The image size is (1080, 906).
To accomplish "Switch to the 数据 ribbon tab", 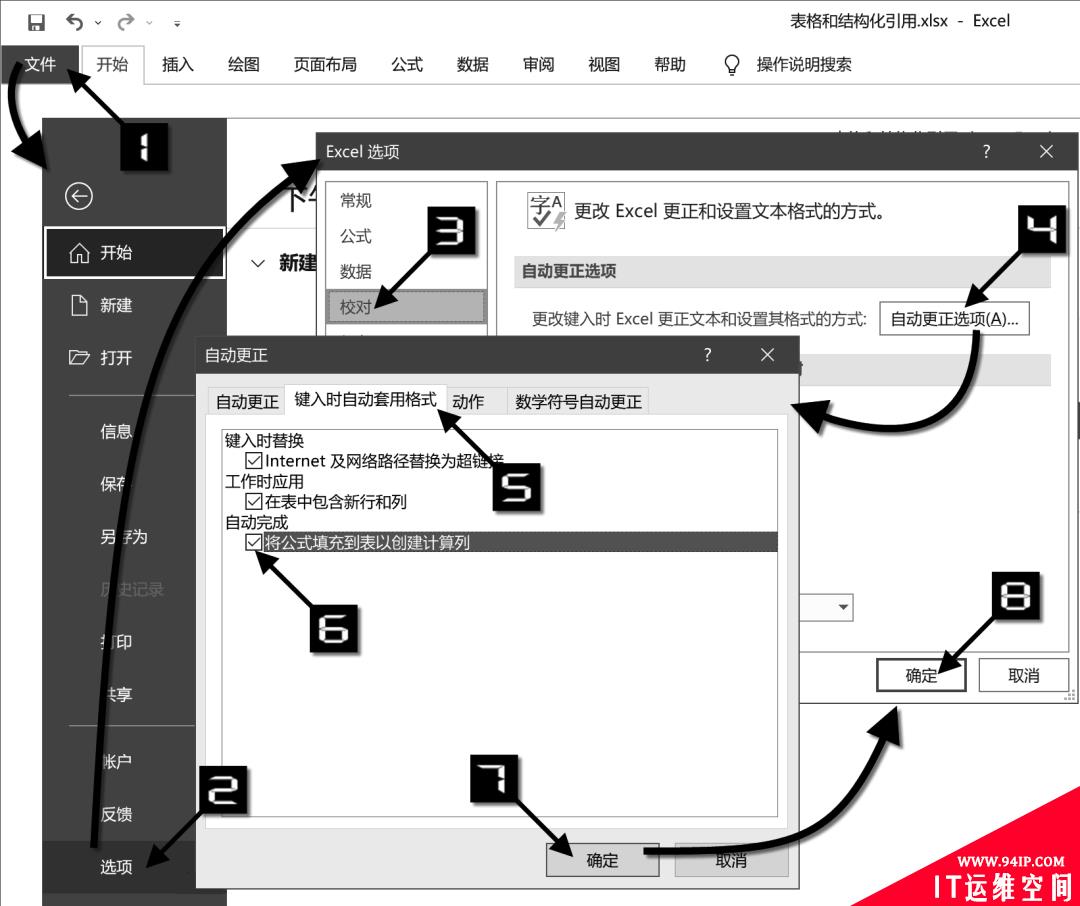I will pyautogui.click(x=472, y=65).
